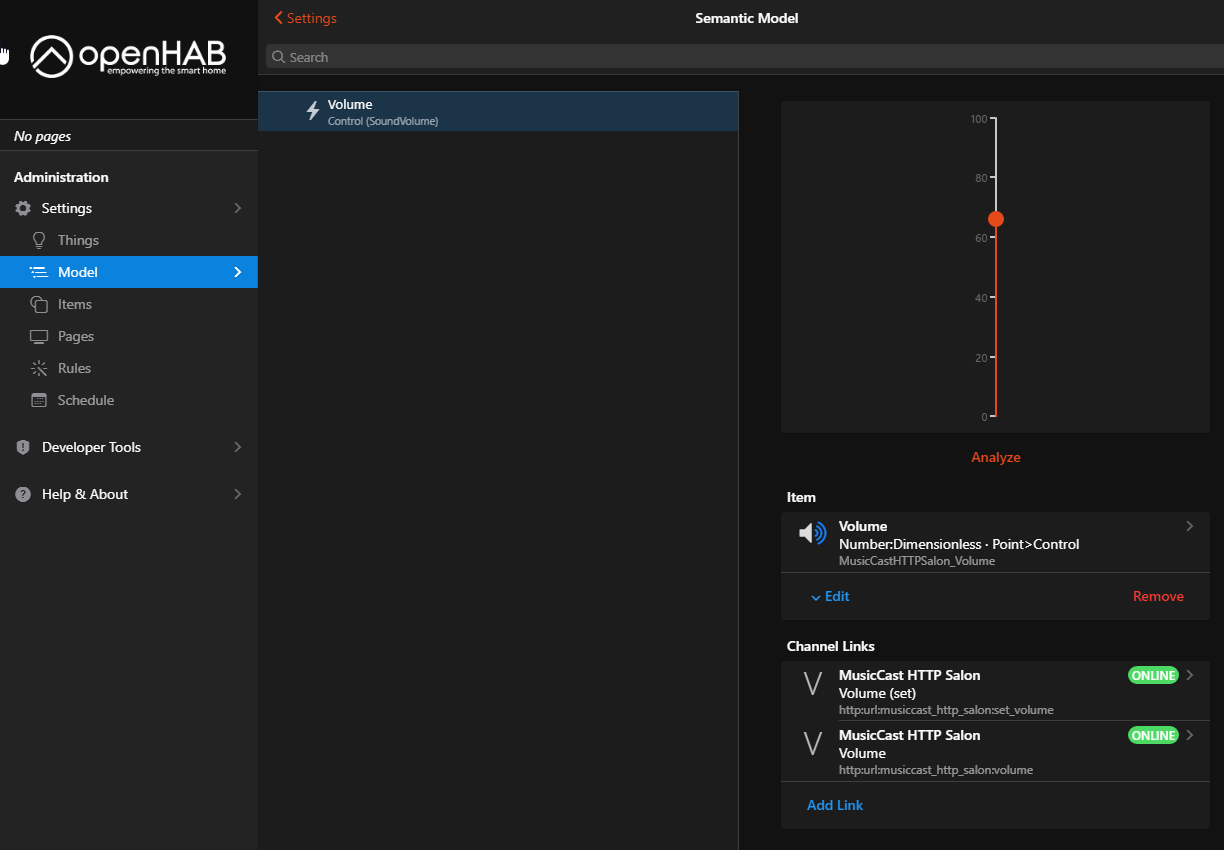Click the Things lightbulb icon
Image resolution: width=1224 pixels, height=850 pixels.
click(39, 240)
